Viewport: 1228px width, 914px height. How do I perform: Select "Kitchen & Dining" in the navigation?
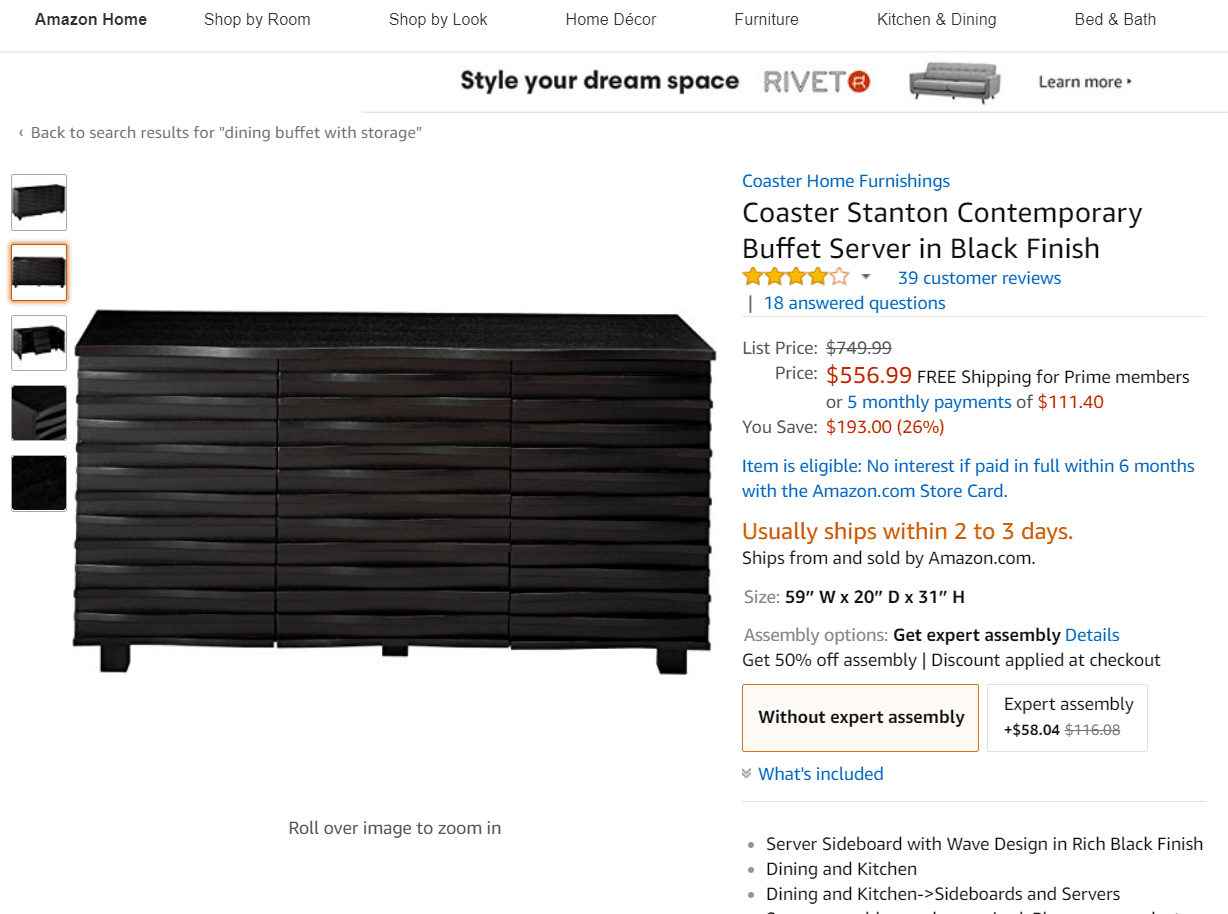click(936, 19)
